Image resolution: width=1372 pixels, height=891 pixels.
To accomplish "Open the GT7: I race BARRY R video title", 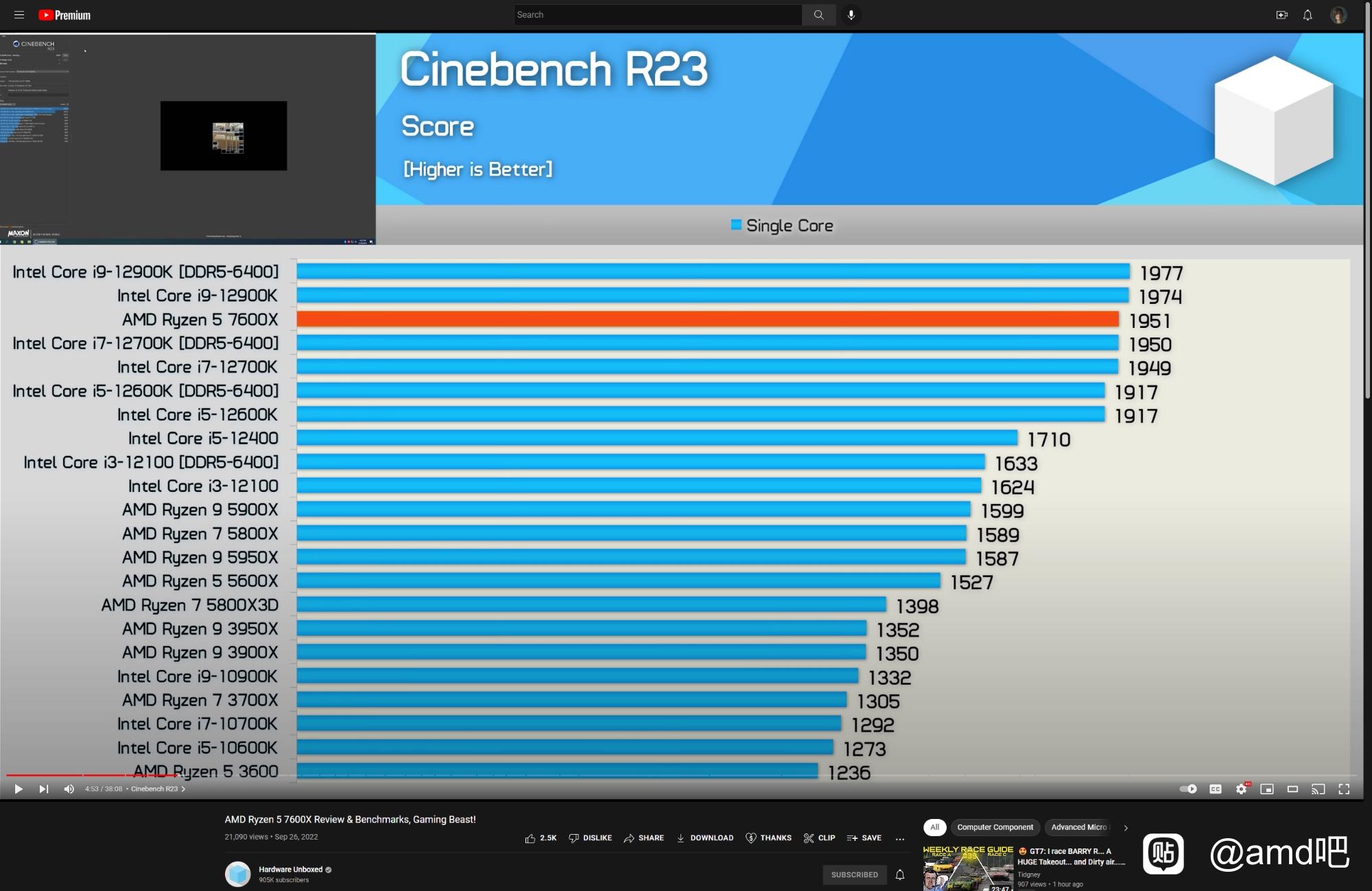I will click(x=1071, y=857).
